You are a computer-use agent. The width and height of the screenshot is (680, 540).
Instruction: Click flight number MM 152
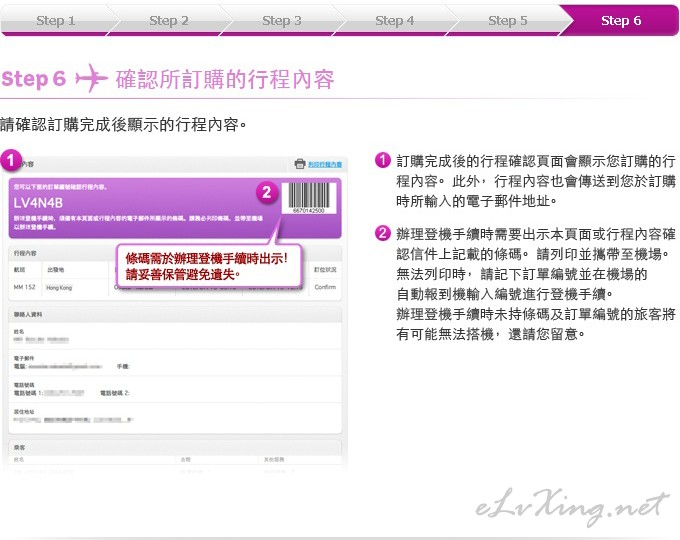click(24, 287)
